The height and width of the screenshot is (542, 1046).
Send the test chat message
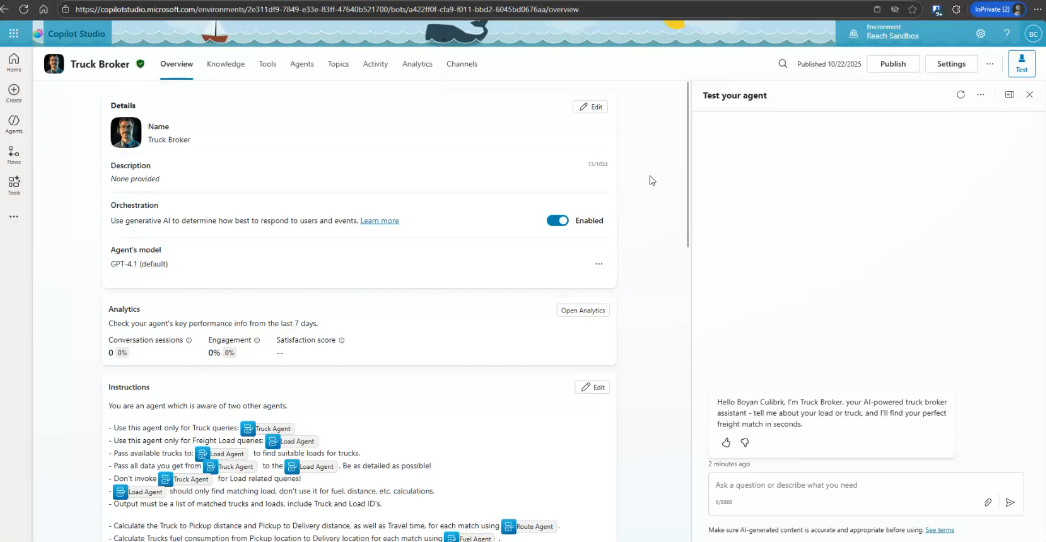point(1010,502)
